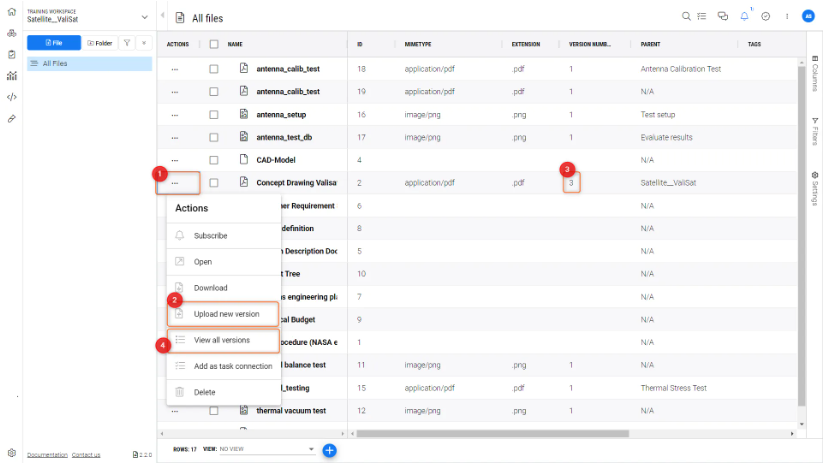Toggle the select-all header checkbox
Screen dimensions: 835x470
[214, 44]
